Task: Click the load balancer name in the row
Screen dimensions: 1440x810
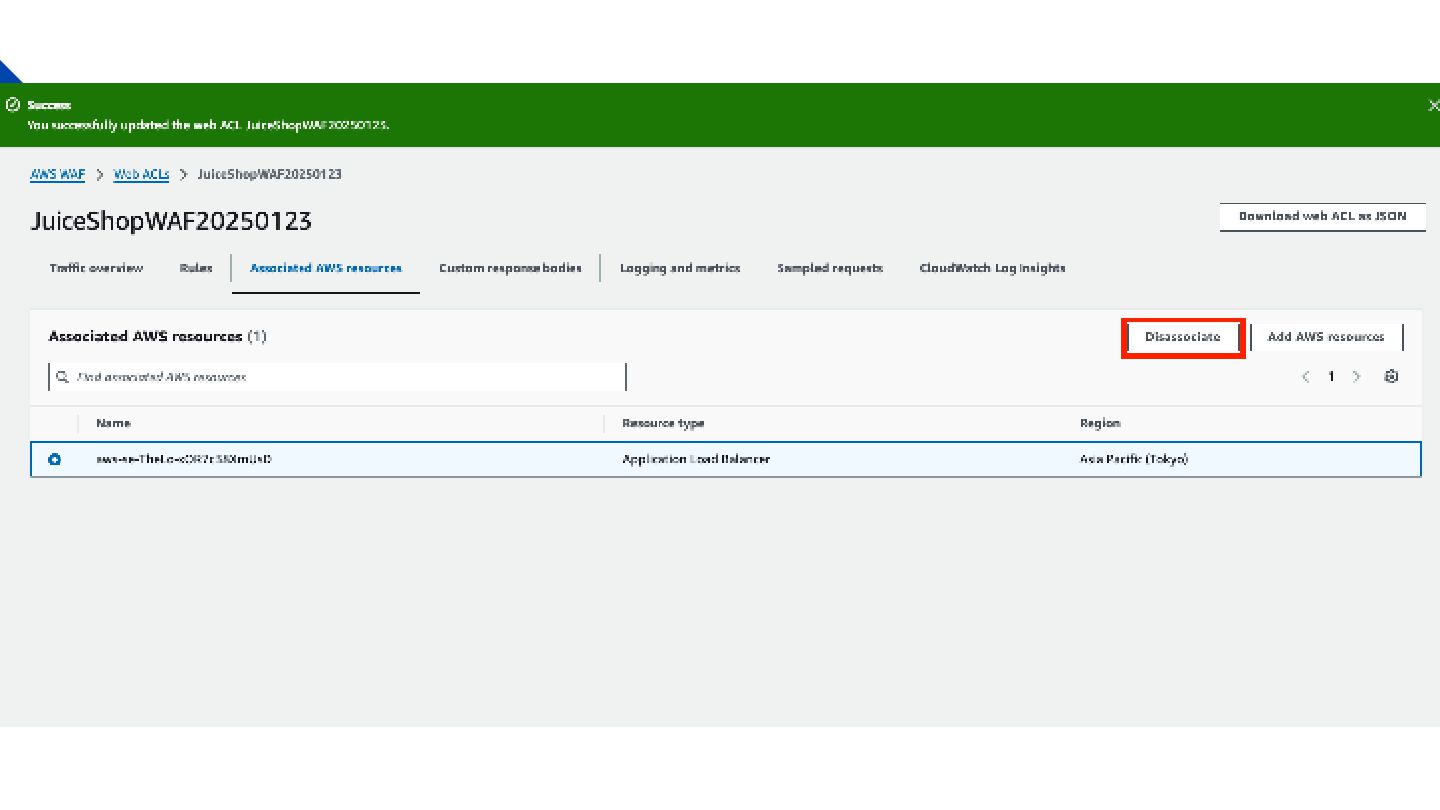Action: tap(184, 460)
